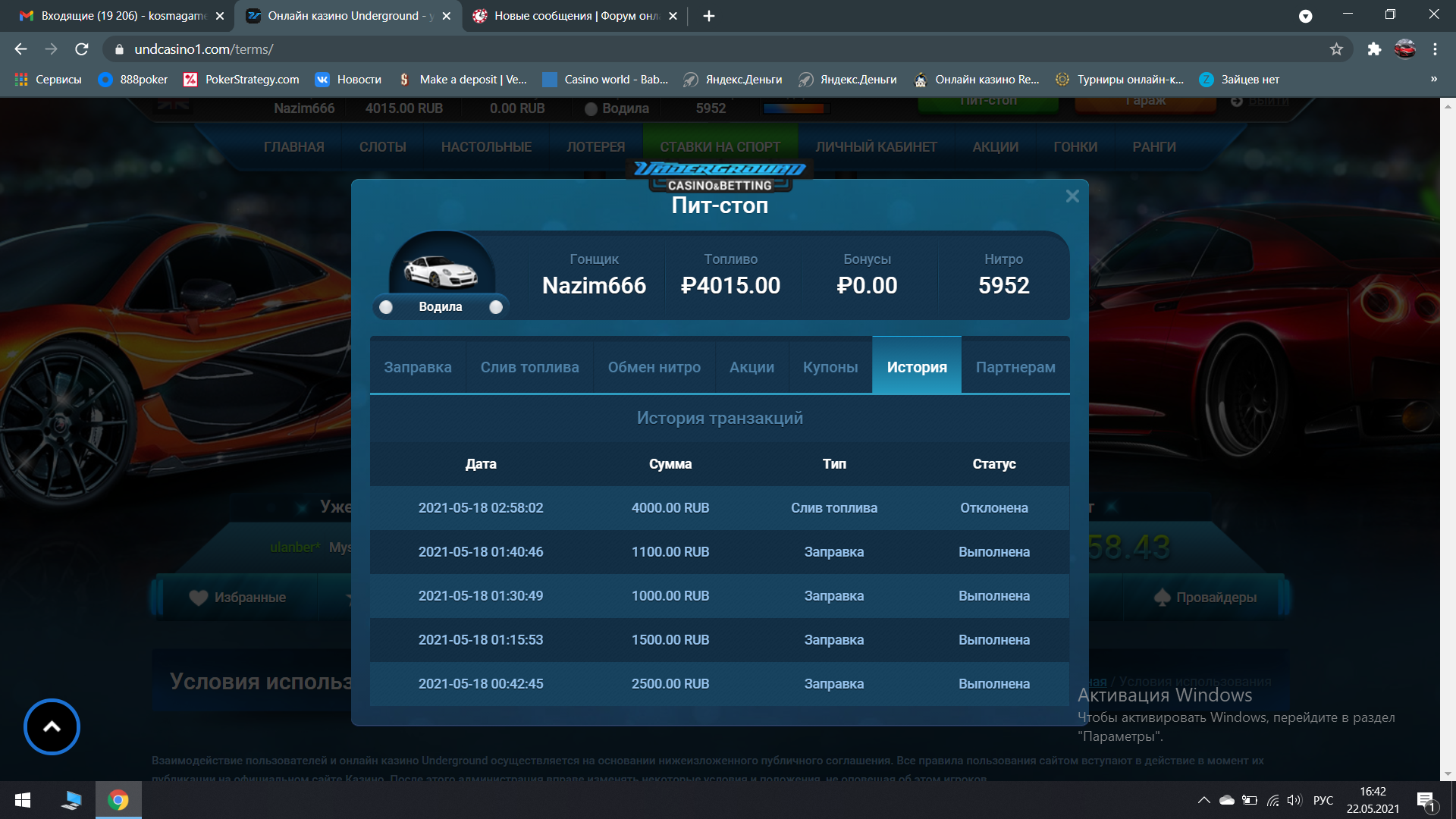Switch to Слив топлива tab
Image resolution: width=1456 pixels, height=819 pixels.
529,367
